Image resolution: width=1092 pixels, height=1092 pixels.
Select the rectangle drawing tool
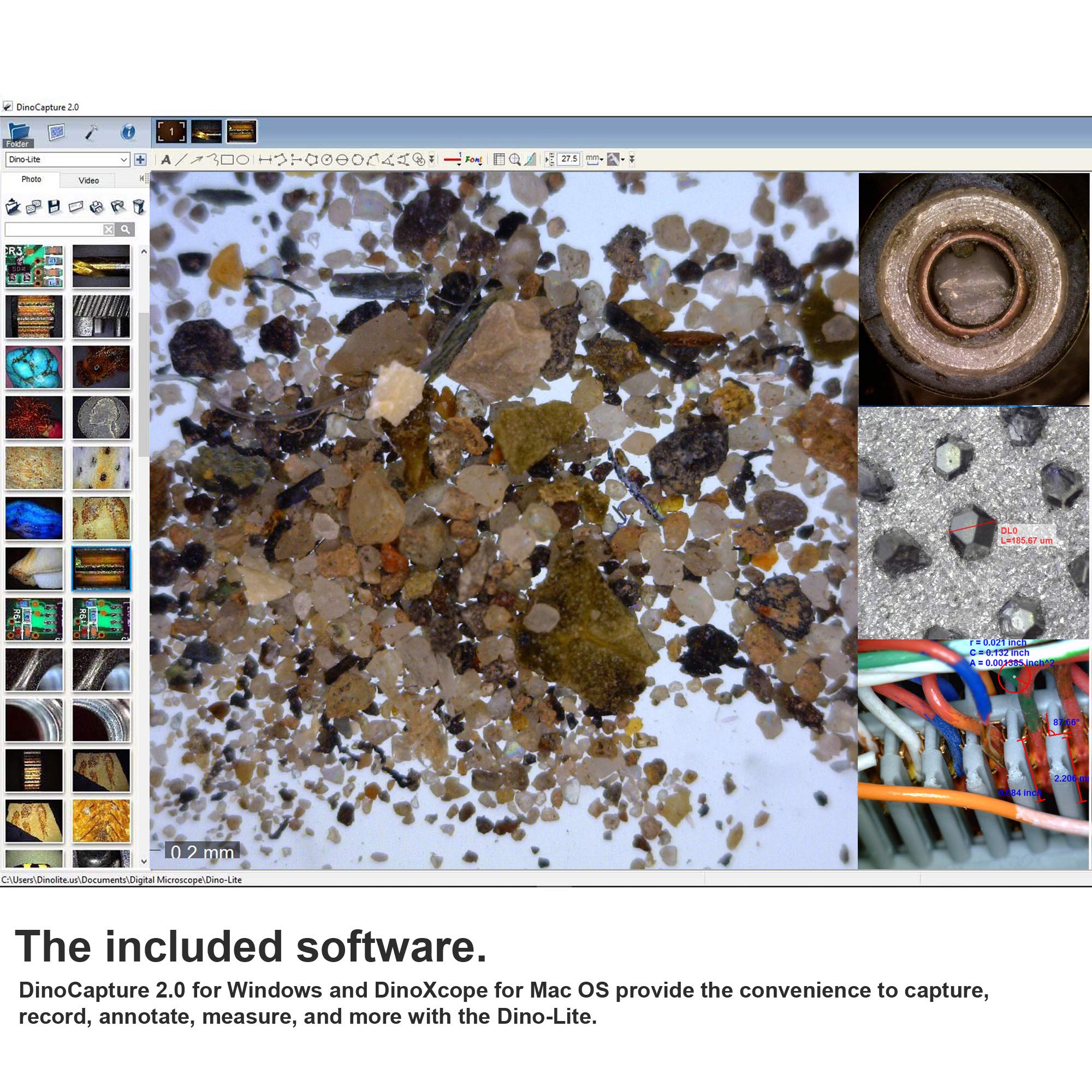(227, 160)
